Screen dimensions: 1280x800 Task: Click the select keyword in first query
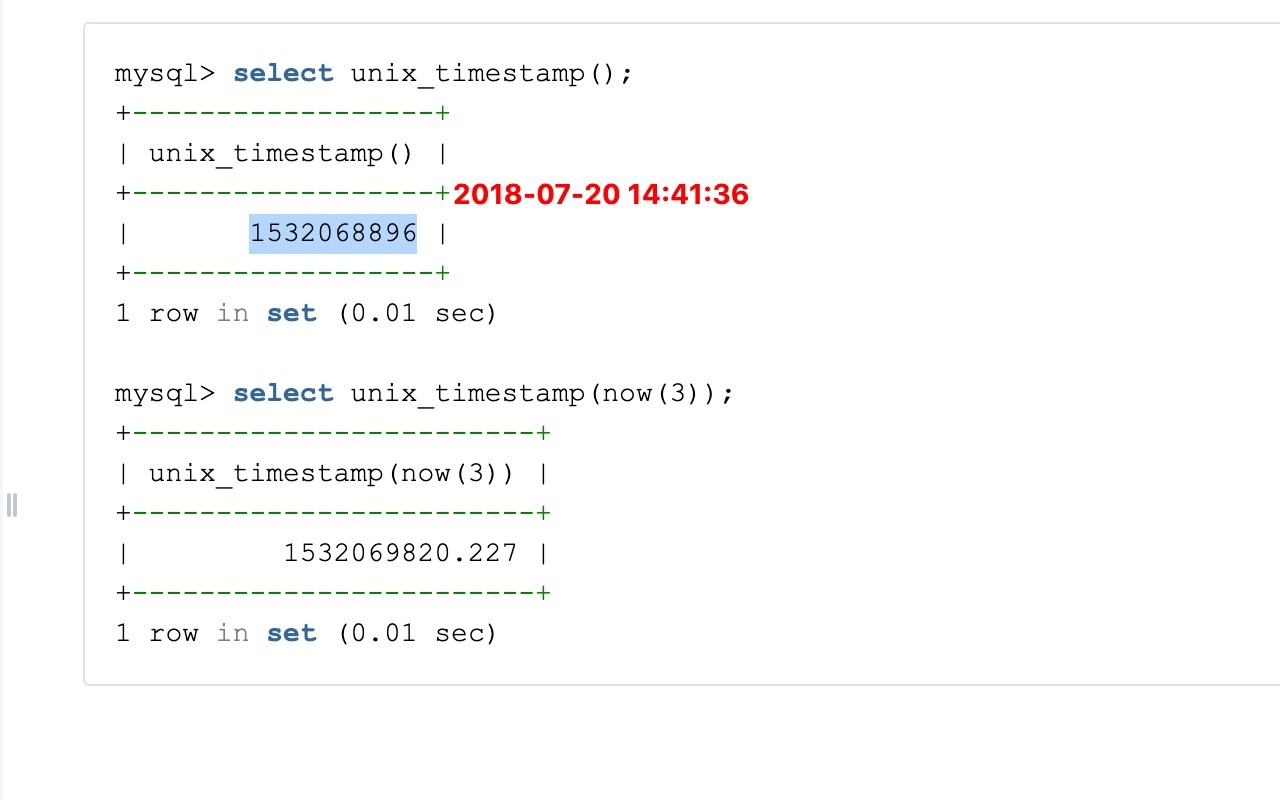283,74
